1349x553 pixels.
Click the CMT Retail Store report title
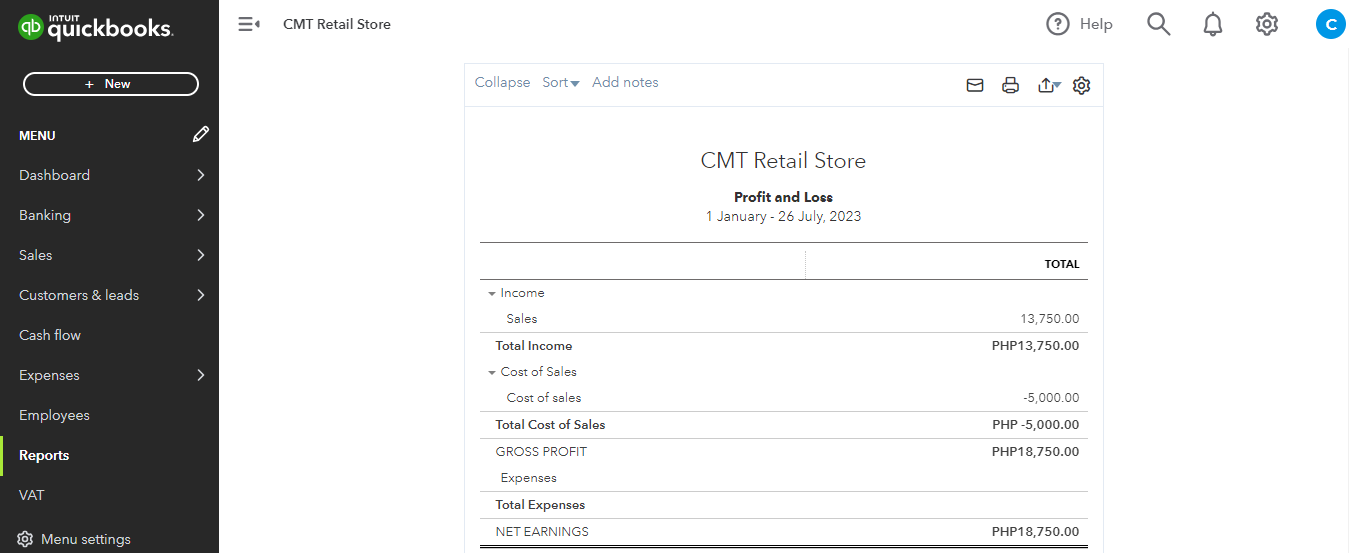[x=783, y=161]
